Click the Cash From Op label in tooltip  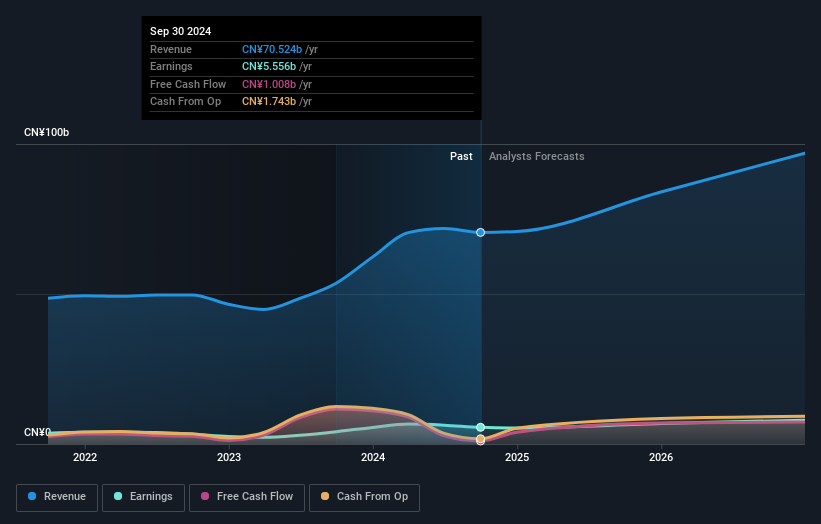pyautogui.click(x=185, y=102)
